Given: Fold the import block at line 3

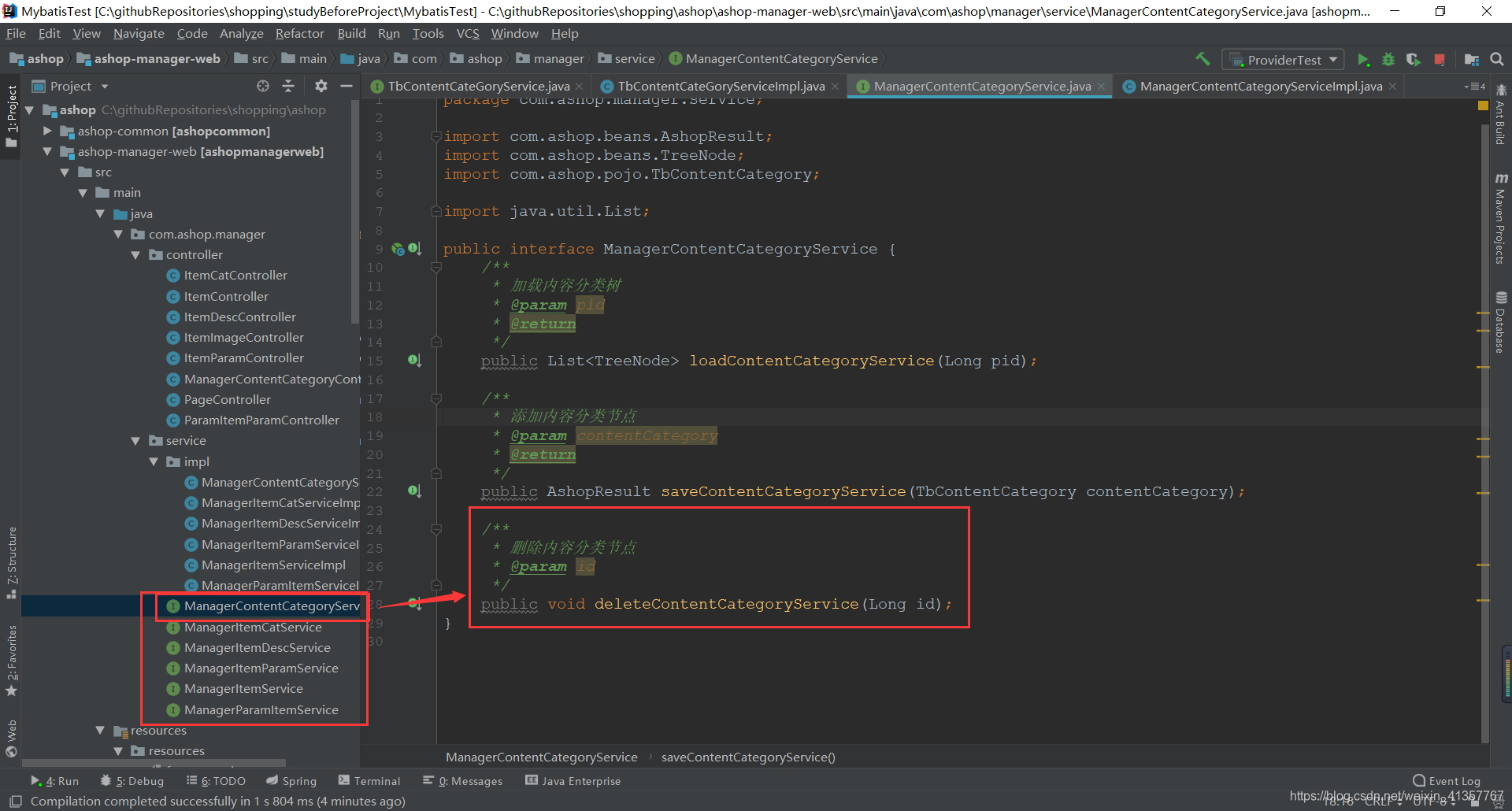Looking at the screenshot, I should [436, 136].
